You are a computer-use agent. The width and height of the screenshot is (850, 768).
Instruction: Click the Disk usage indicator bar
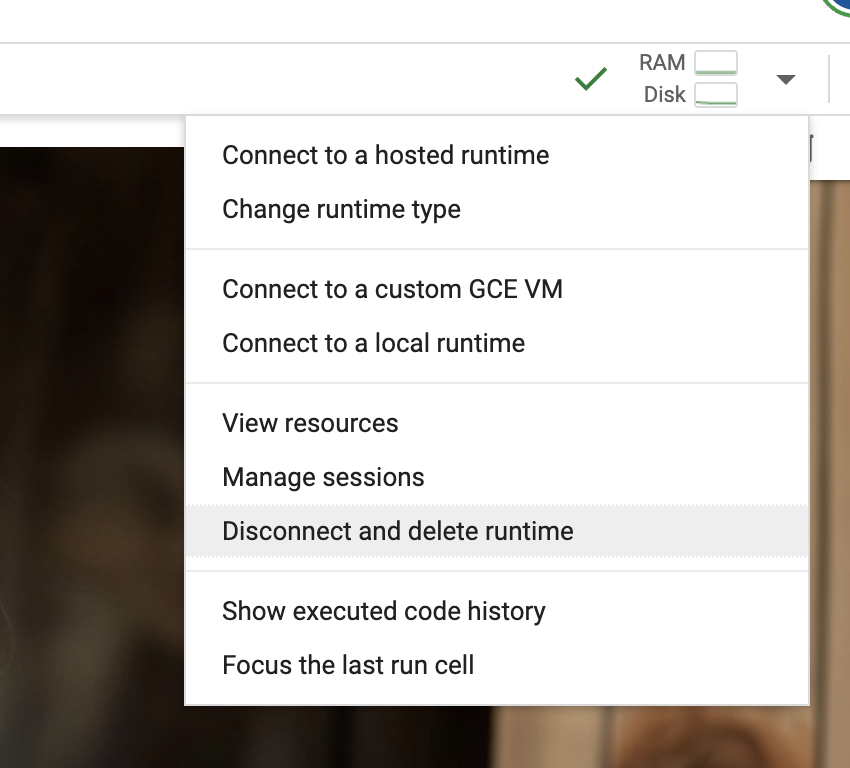coord(716,95)
